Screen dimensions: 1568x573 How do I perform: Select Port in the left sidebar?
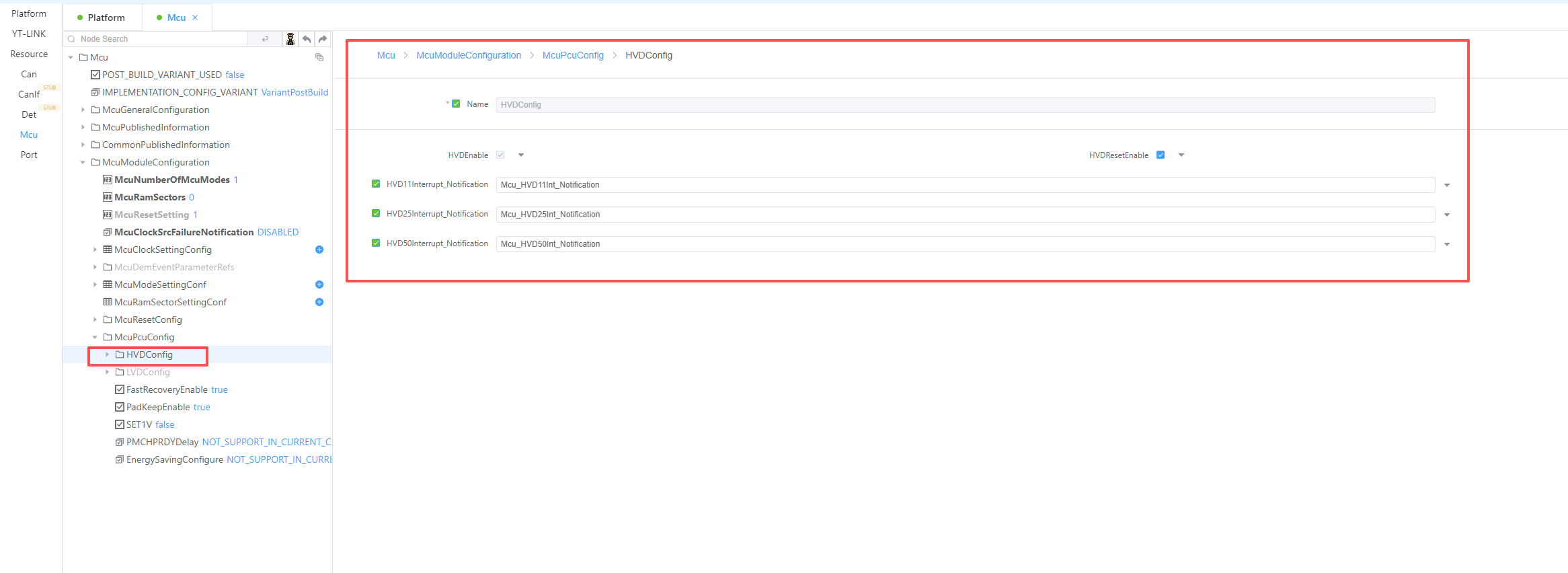(29, 155)
